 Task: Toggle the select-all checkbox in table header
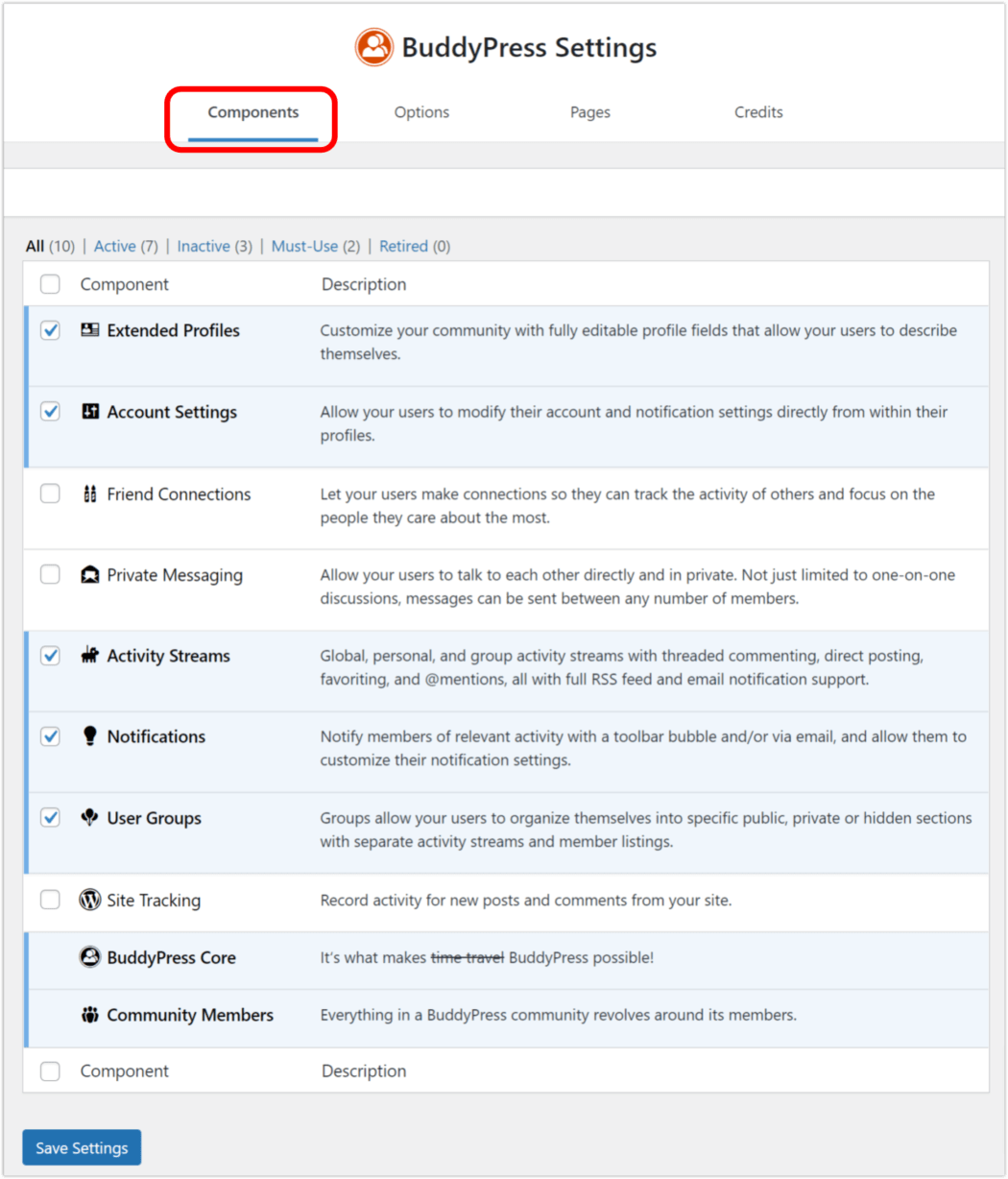pyautogui.click(x=50, y=284)
